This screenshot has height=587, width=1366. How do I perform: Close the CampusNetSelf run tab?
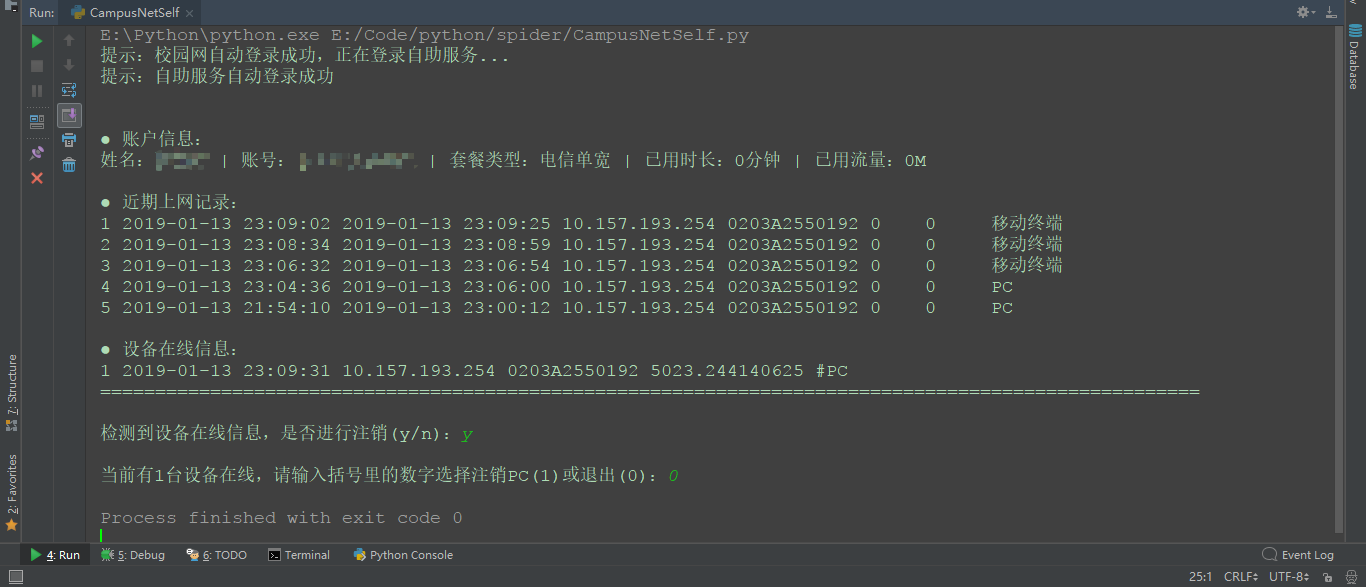(x=190, y=13)
